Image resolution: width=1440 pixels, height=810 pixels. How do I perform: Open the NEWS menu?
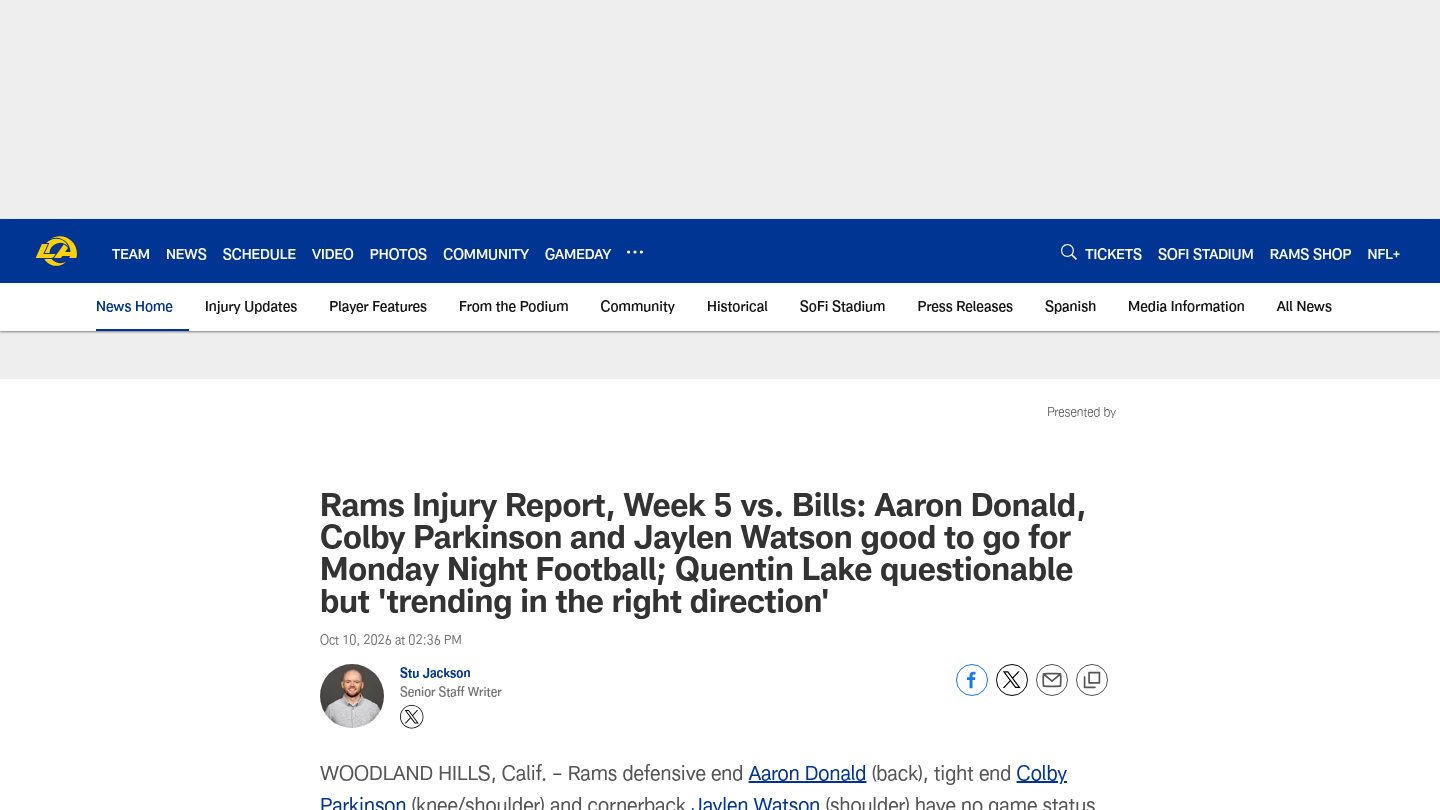186,254
